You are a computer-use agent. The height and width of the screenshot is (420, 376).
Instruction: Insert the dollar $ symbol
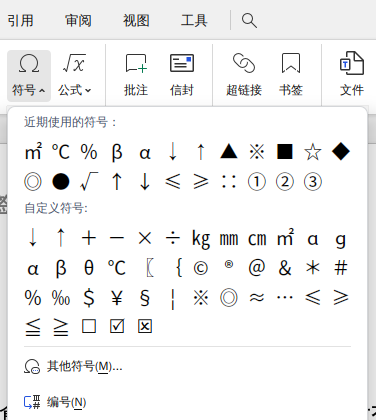pos(89,298)
